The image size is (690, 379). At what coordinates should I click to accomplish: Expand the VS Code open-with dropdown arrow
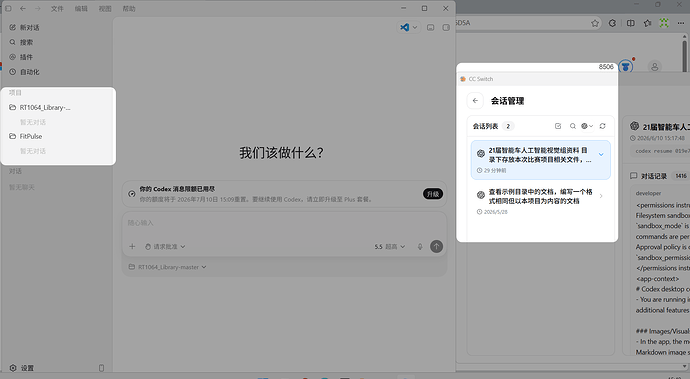click(415, 27)
